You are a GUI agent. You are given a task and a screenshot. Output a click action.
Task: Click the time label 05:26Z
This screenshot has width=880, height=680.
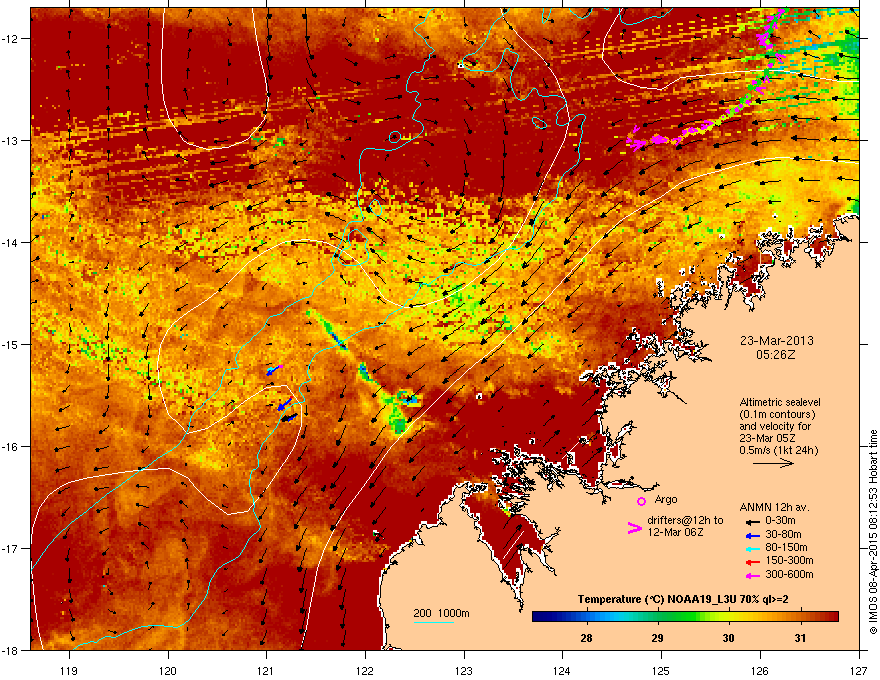pos(776,355)
